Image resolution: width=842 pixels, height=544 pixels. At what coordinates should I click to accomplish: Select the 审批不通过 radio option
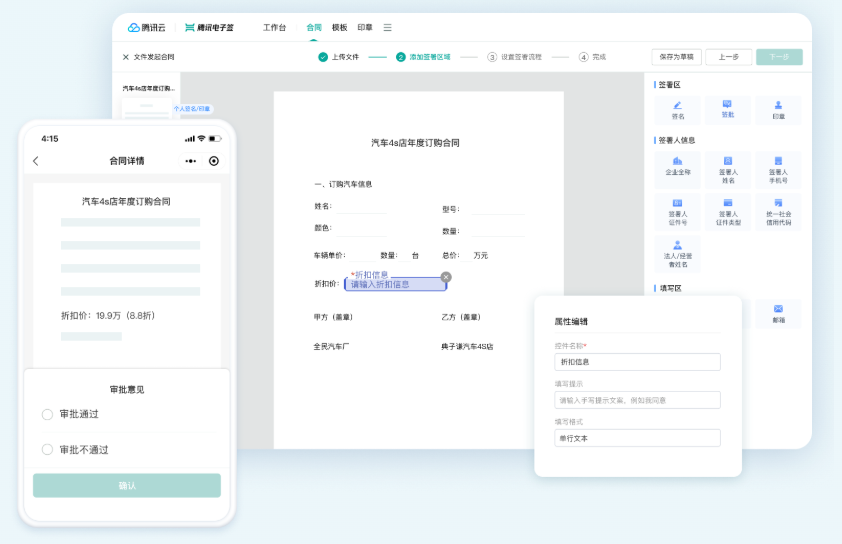click(x=47, y=449)
